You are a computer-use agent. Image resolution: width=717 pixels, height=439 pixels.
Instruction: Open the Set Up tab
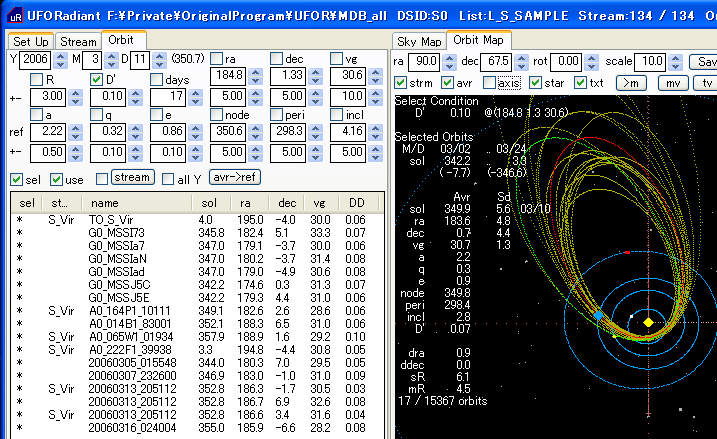tap(30, 41)
